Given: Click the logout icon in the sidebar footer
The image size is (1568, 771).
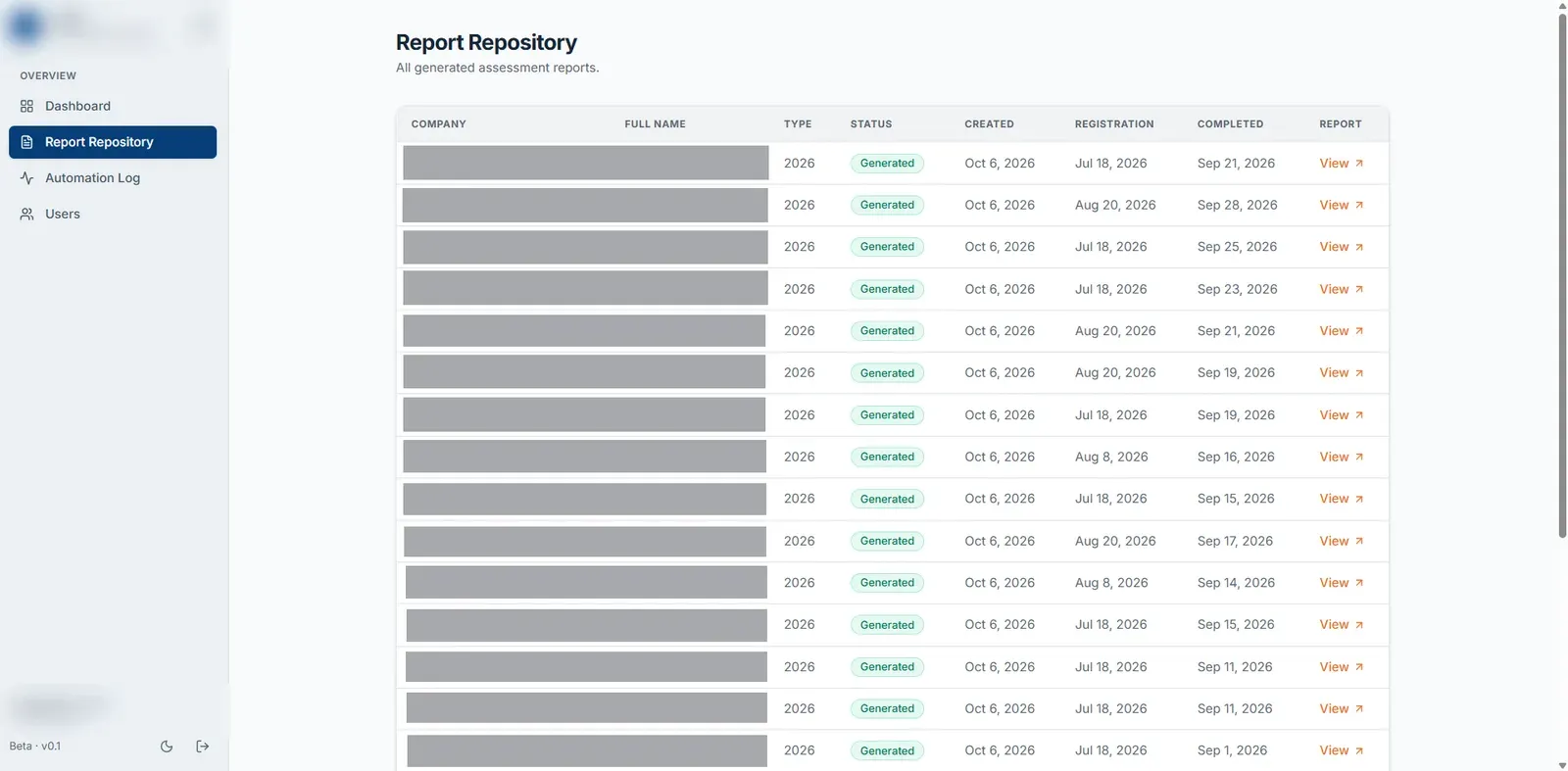Looking at the screenshot, I should point(203,747).
